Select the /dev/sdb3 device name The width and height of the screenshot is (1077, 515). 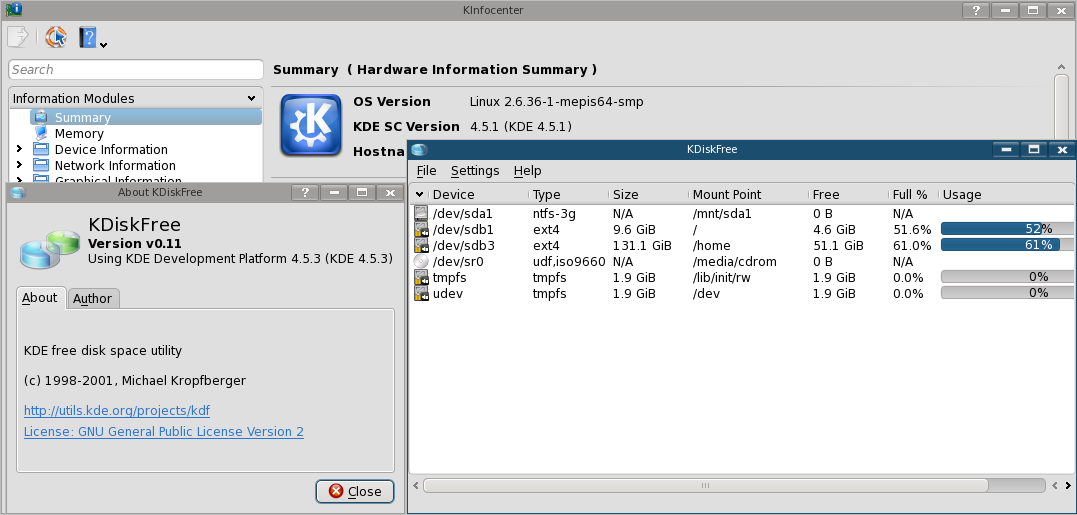[464, 245]
